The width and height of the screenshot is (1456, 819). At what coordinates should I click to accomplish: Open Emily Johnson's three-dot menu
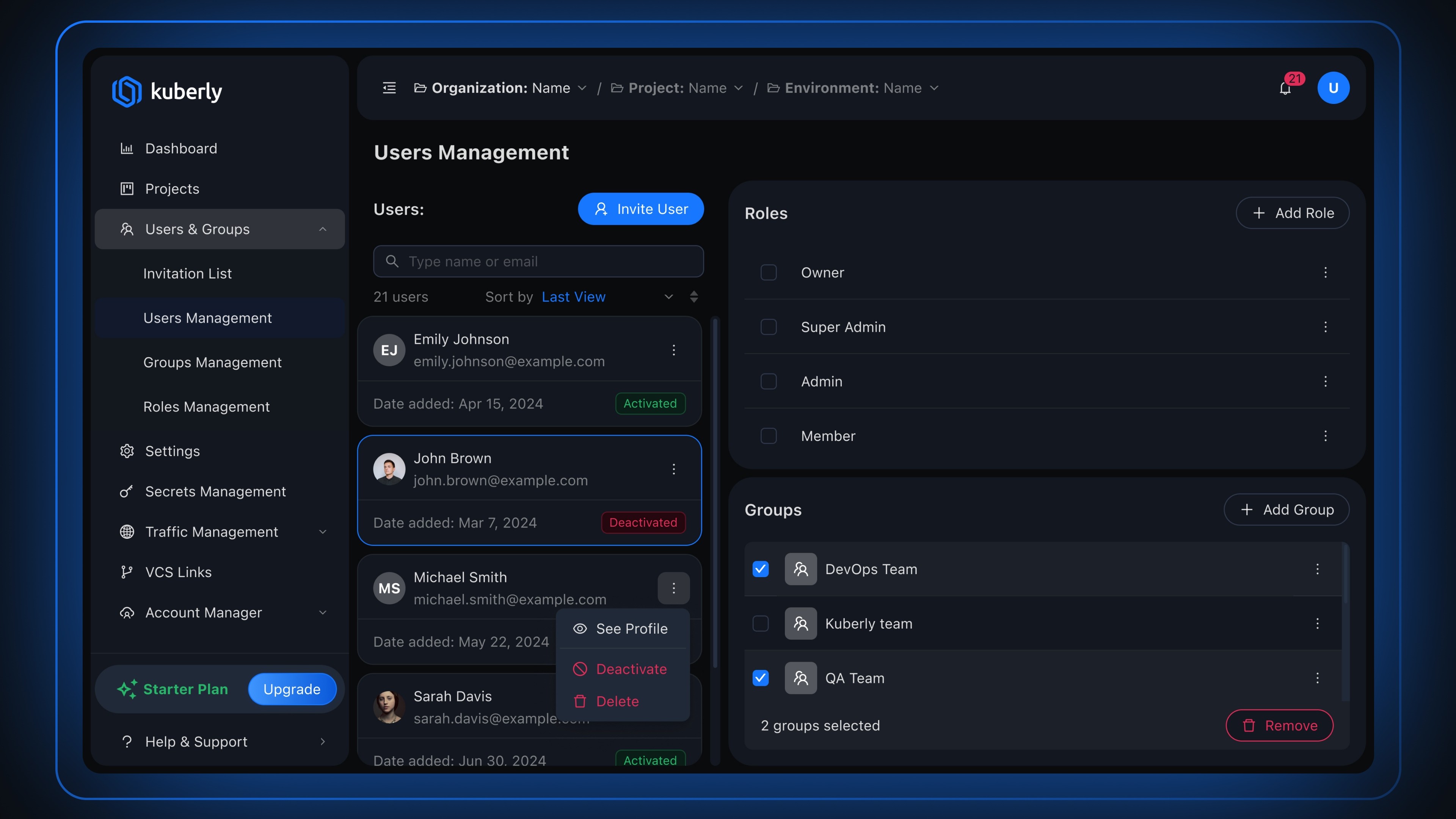pyautogui.click(x=673, y=350)
